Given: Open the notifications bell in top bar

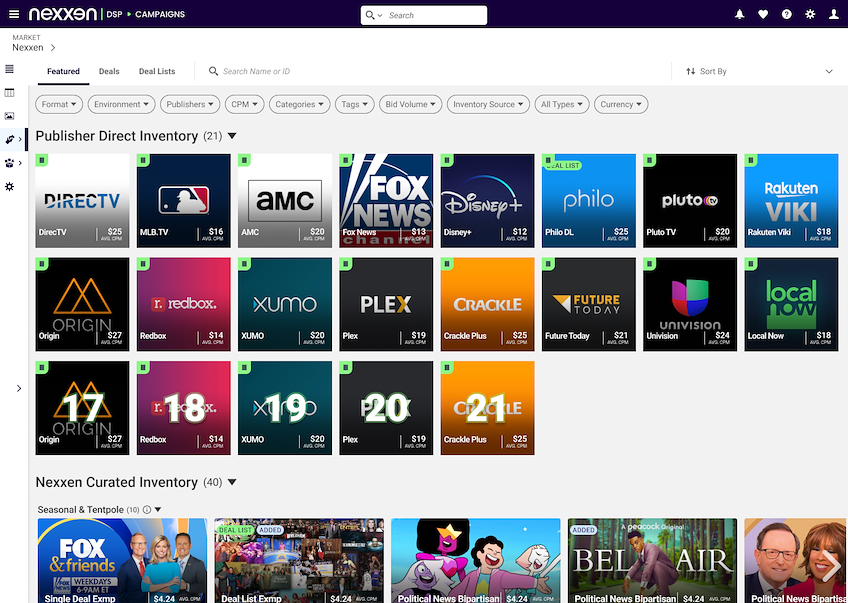Looking at the screenshot, I should [740, 14].
